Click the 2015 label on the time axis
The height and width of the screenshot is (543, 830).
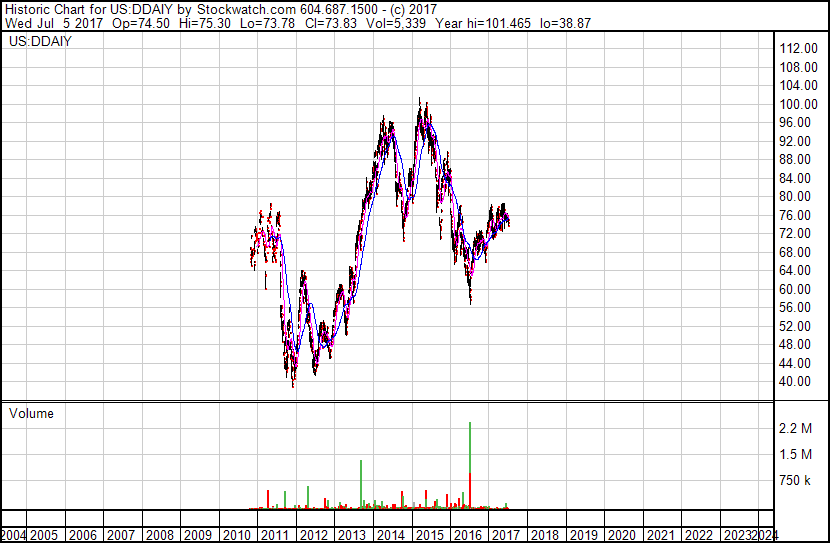pyautogui.click(x=428, y=535)
